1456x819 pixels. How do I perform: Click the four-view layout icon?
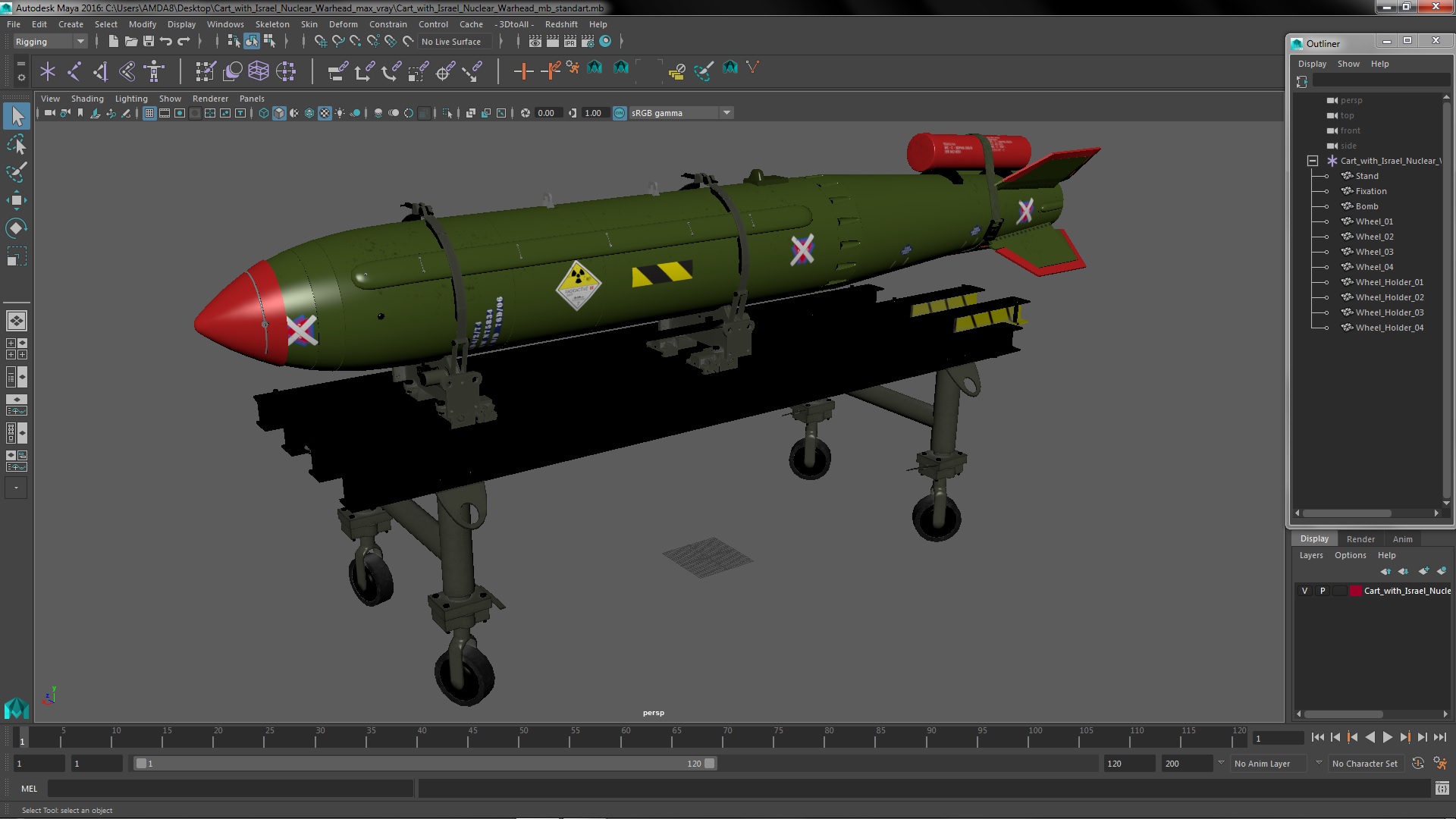coord(17,349)
